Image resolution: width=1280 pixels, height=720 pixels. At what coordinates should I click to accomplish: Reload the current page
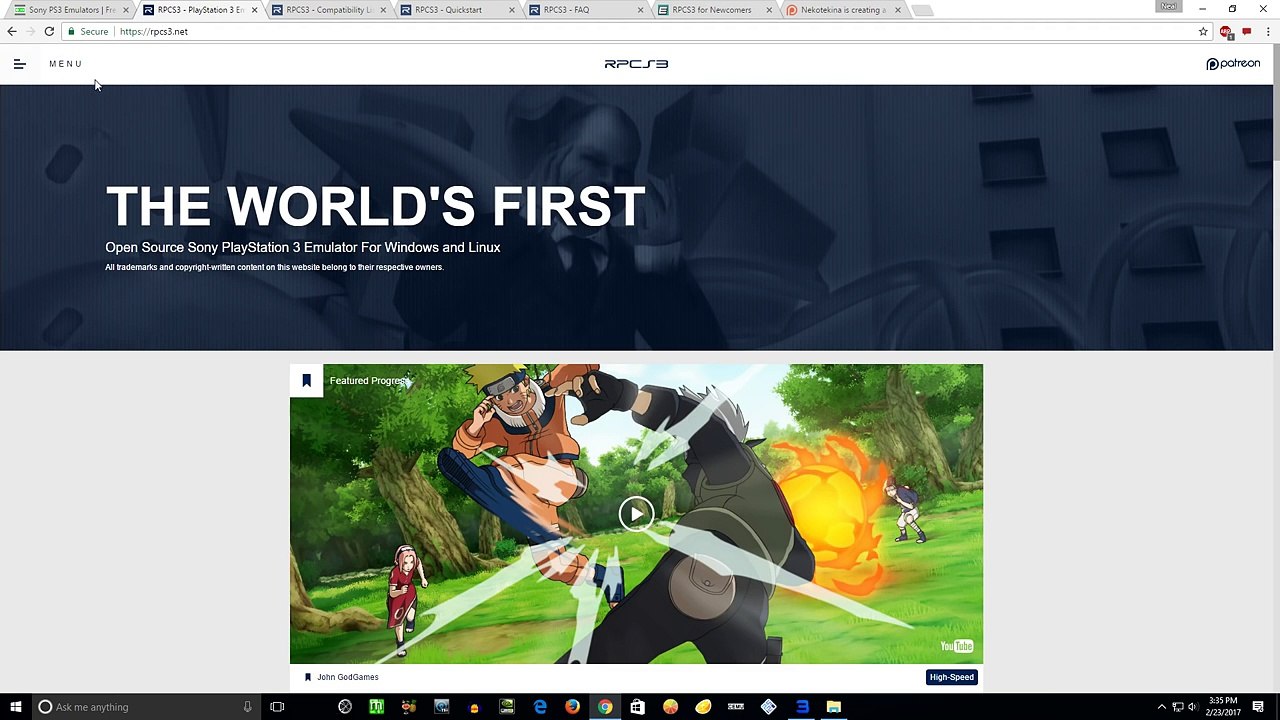pos(49,32)
